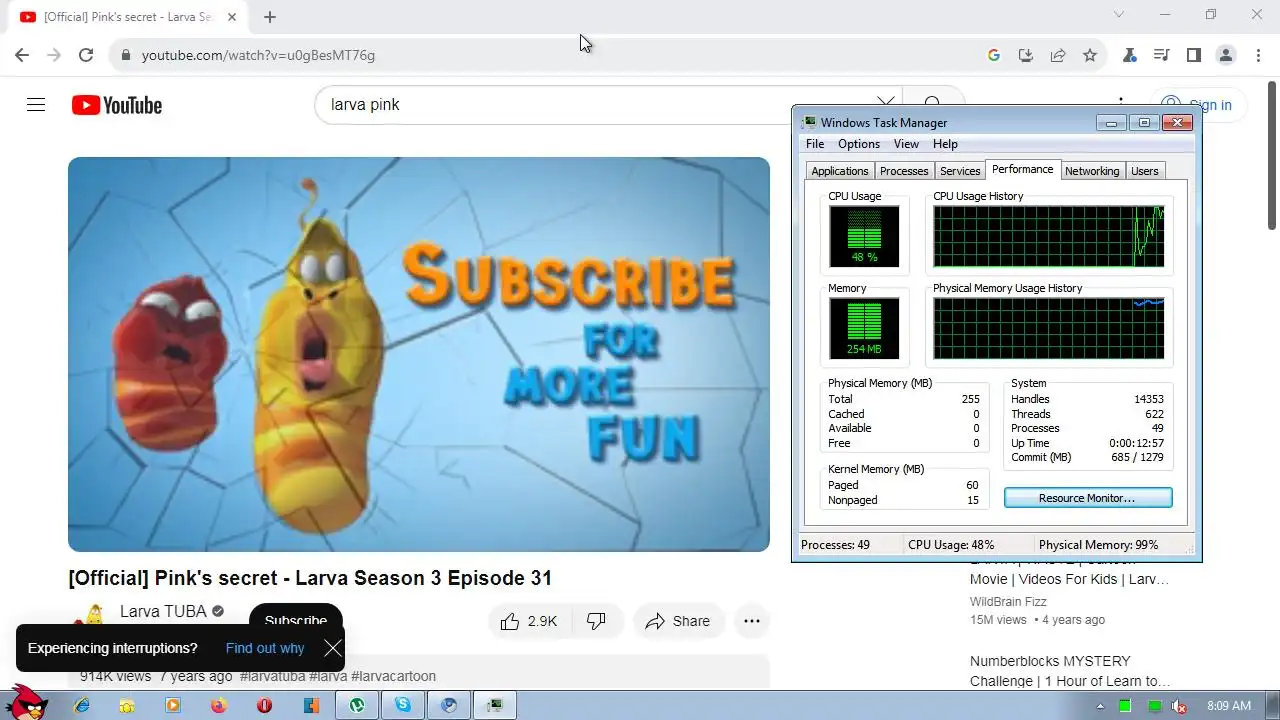This screenshot has height=720, width=1280.
Task: Dislike the video with thumbs down
Action: pyautogui.click(x=597, y=621)
